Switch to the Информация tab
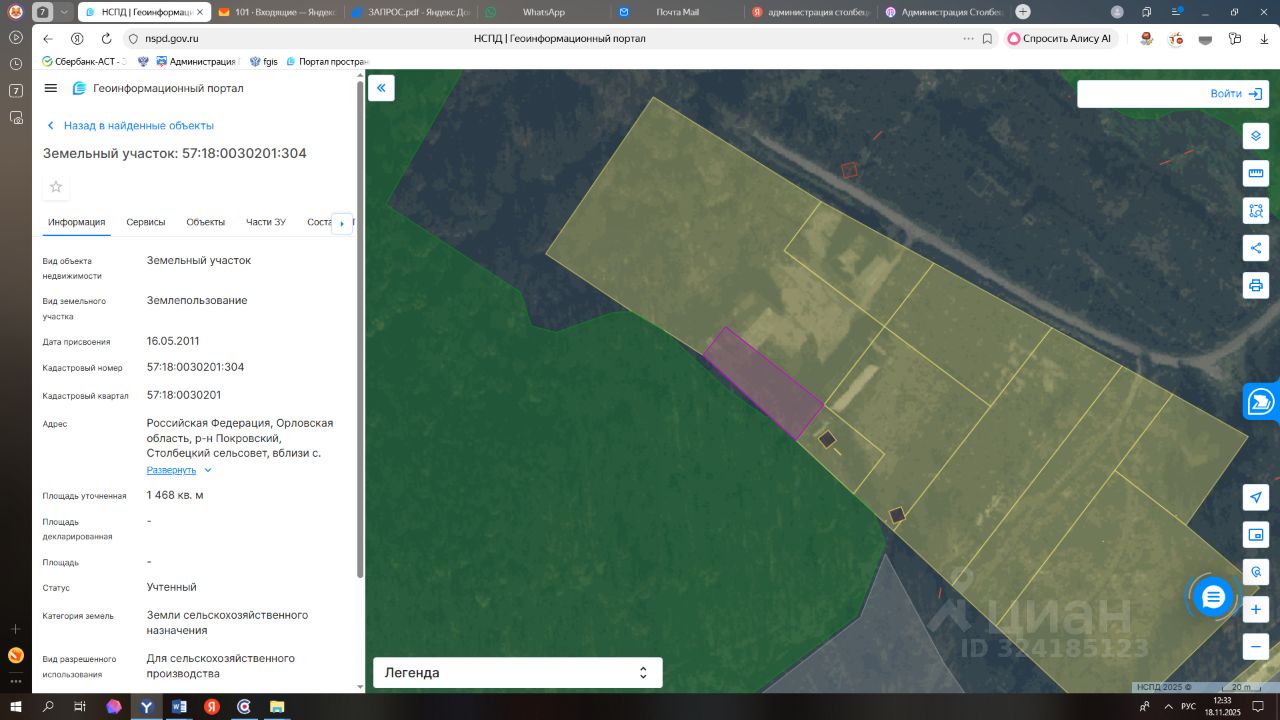Viewport: 1280px width, 720px height. pos(77,222)
